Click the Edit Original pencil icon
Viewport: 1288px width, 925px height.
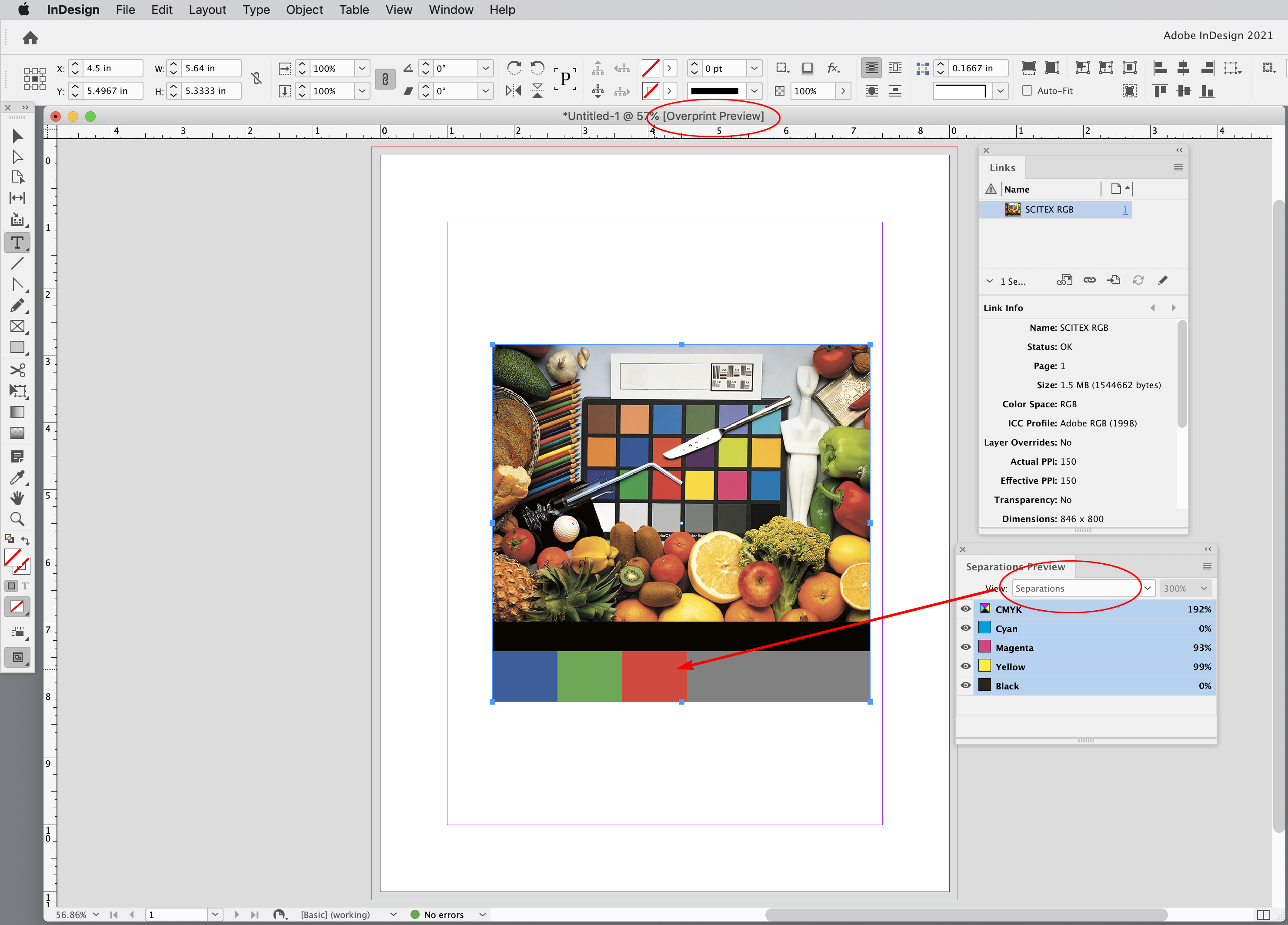[1163, 280]
